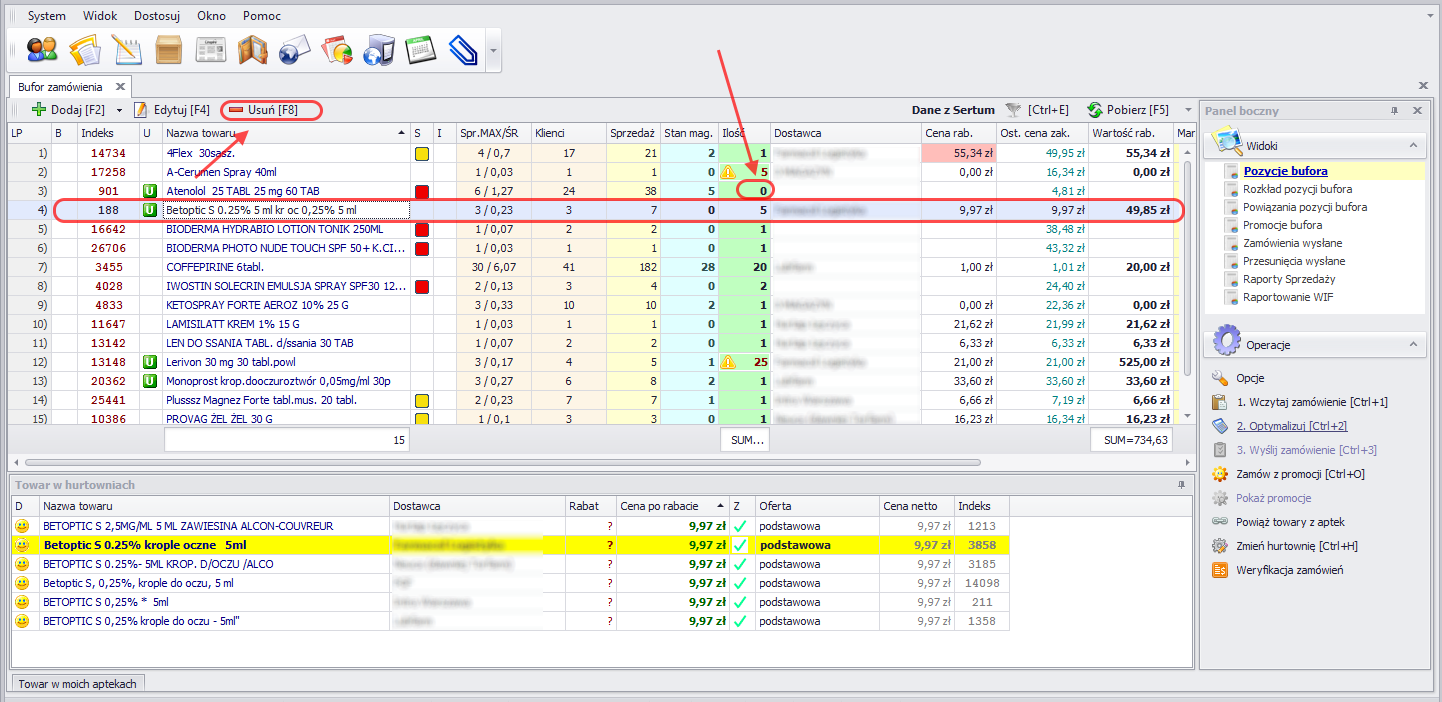The image size is (1442, 702).
Task: Click the blue paperclip toolbar icon
Action: [462, 49]
